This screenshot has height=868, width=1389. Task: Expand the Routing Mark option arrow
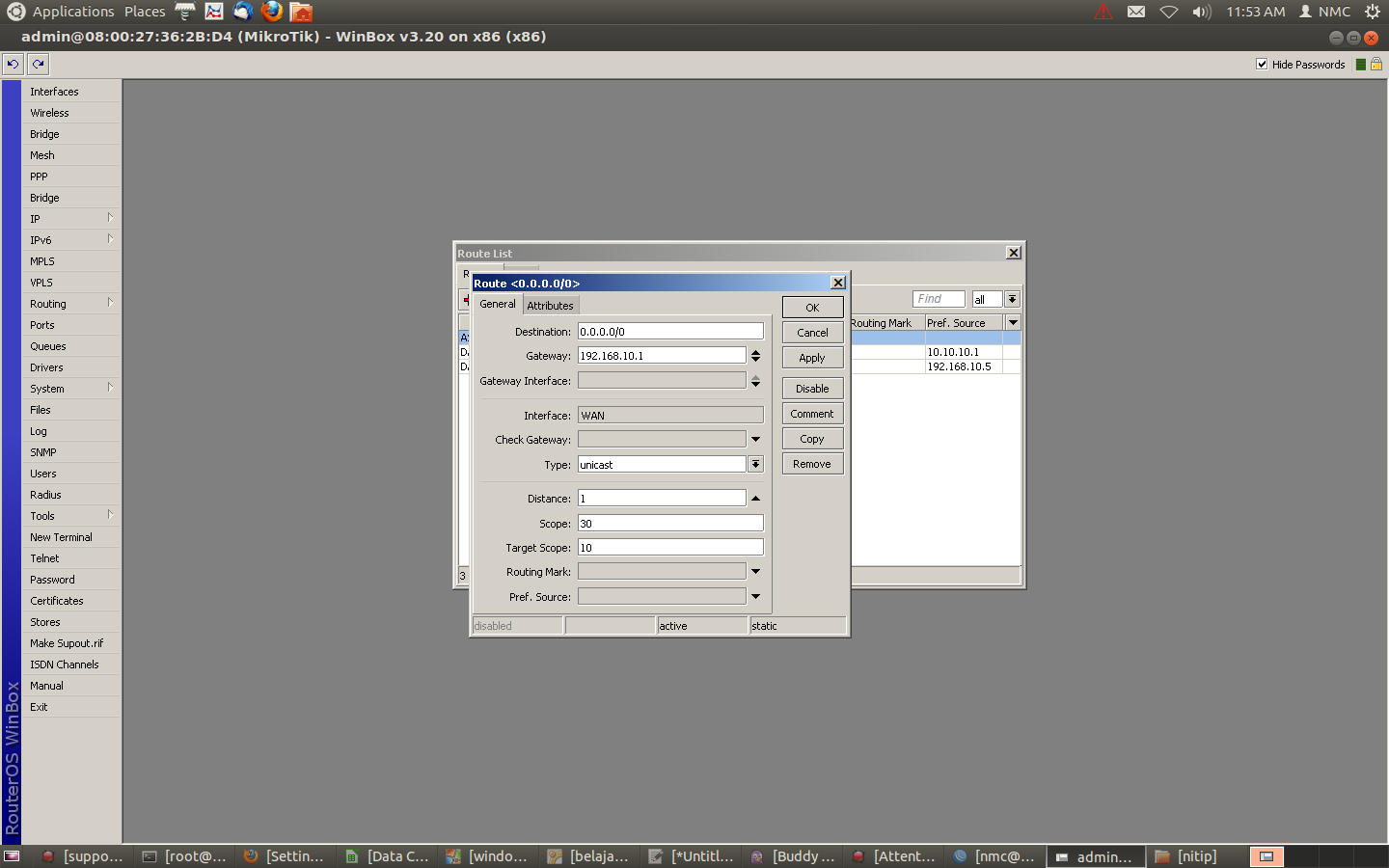tap(755, 572)
